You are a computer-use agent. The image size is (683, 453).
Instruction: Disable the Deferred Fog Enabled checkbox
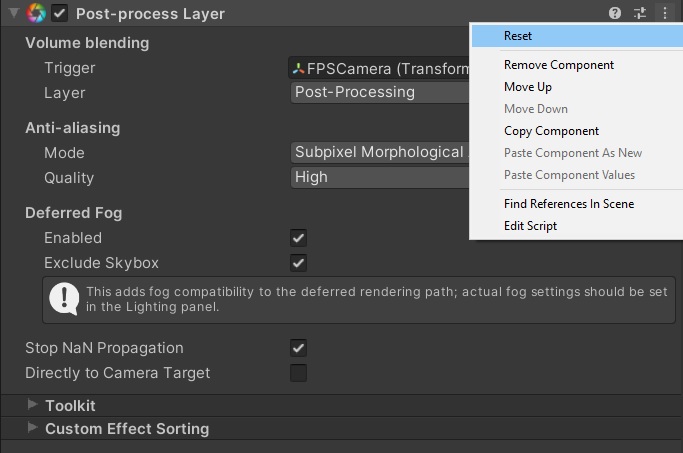coord(298,238)
